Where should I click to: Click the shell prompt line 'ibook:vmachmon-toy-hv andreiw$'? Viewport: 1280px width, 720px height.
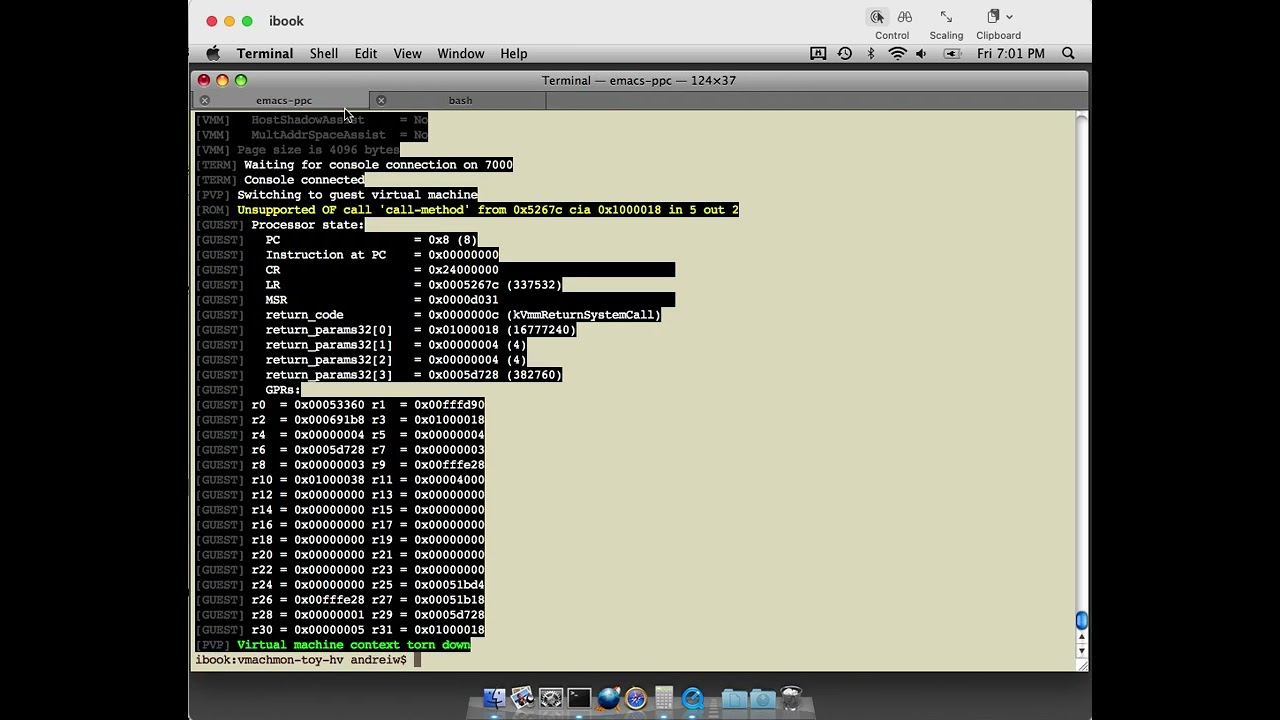point(301,660)
